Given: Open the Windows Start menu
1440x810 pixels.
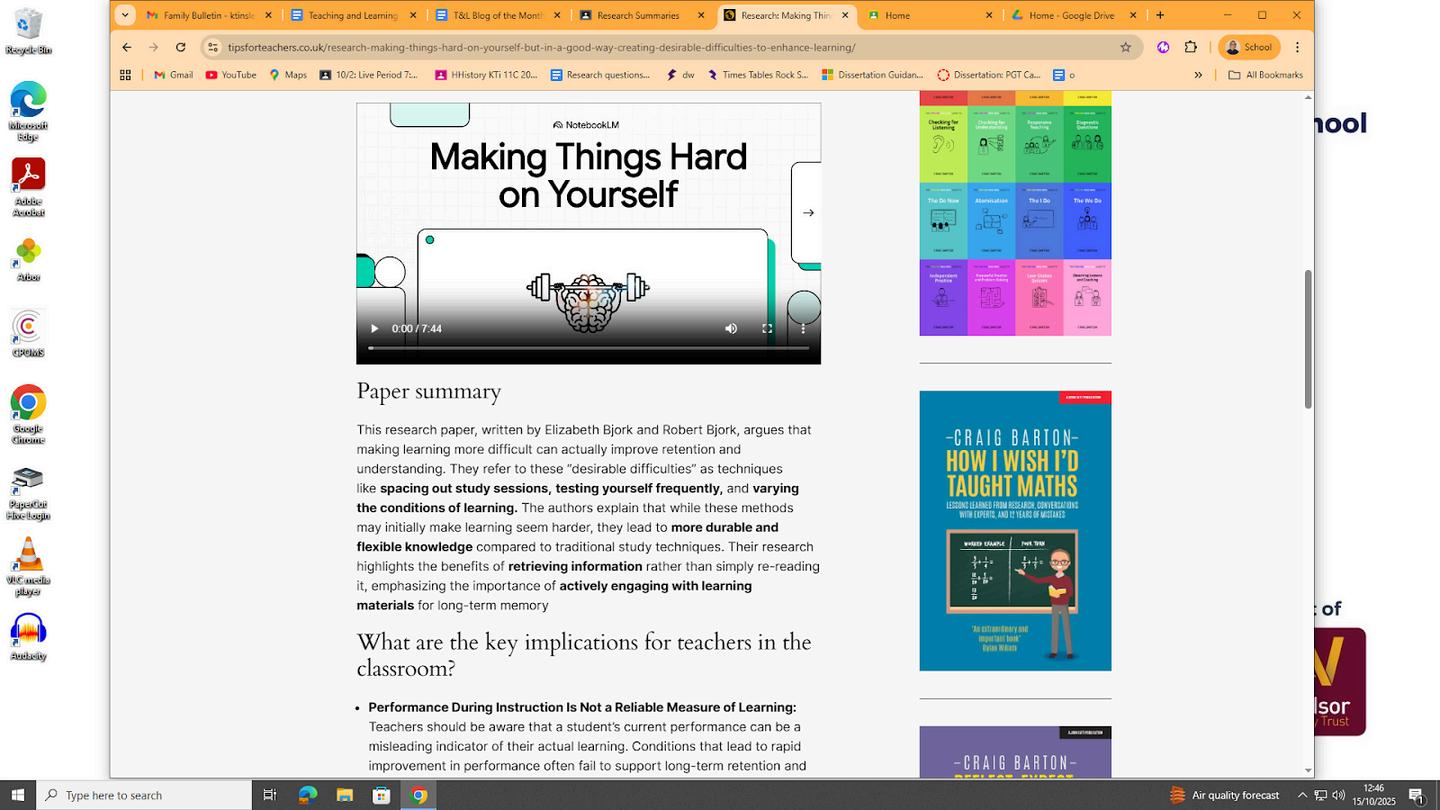Looking at the screenshot, I should (18, 795).
